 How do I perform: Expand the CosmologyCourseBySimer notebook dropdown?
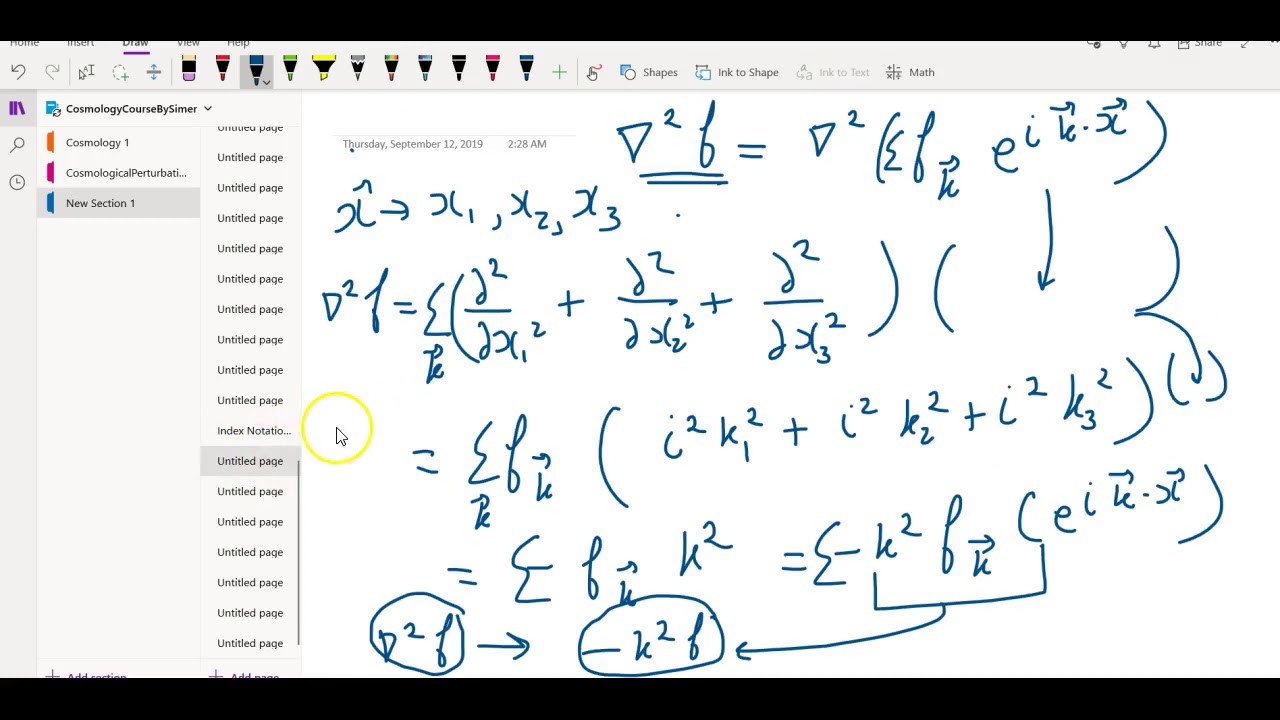208,108
